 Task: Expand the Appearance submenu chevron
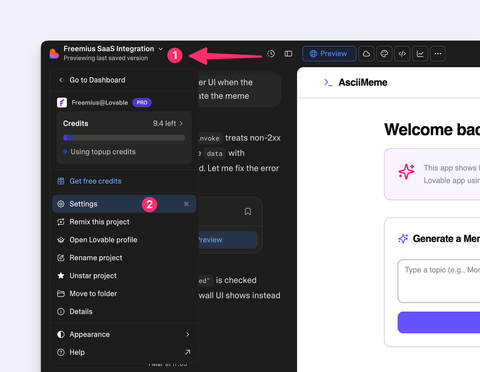click(x=188, y=334)
